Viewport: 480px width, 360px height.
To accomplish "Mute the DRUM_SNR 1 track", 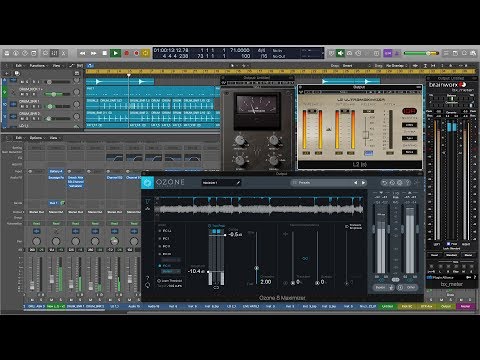I will pos(22,107).
